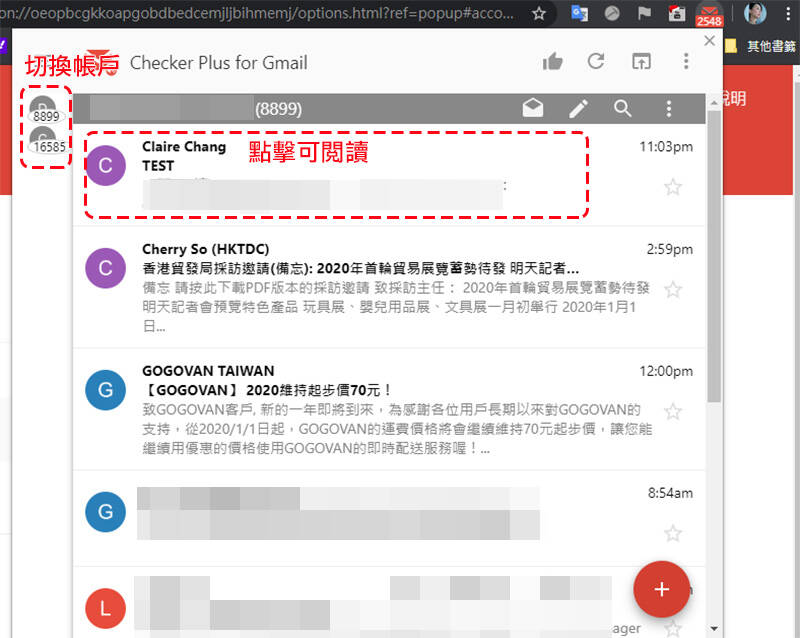
Task: Click the 11:03pm timestamp
Action: [x=666, y=147]
